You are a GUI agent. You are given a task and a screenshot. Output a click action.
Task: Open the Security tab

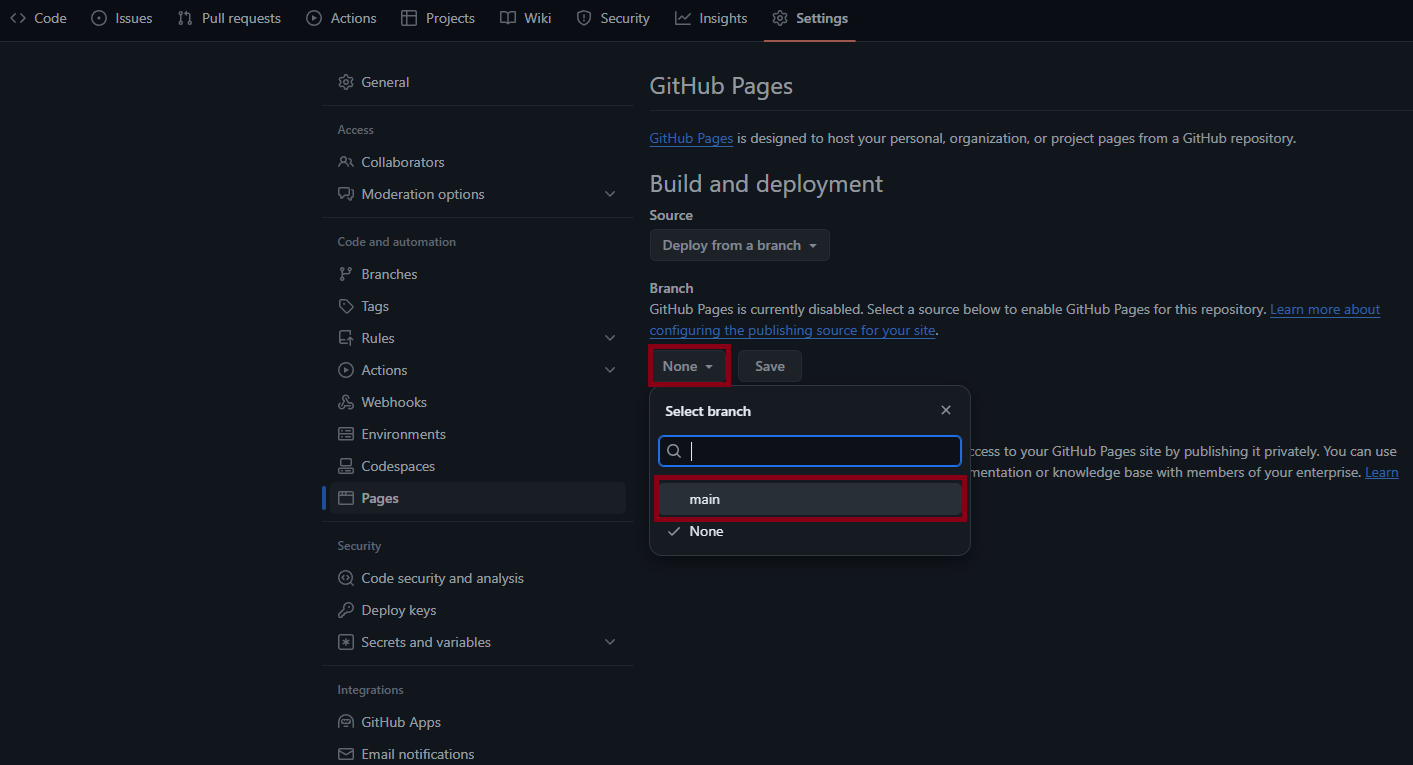point(613,18)
